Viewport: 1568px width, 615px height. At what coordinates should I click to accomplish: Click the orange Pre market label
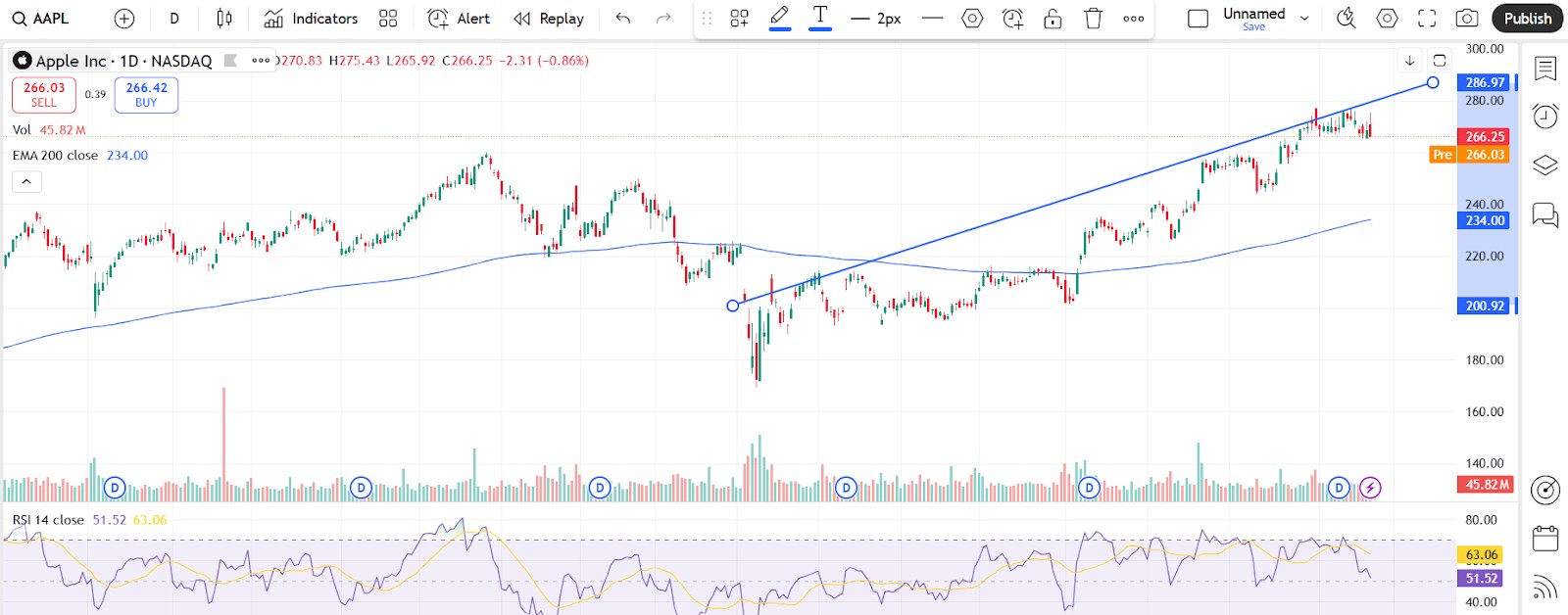point(1442,155)
